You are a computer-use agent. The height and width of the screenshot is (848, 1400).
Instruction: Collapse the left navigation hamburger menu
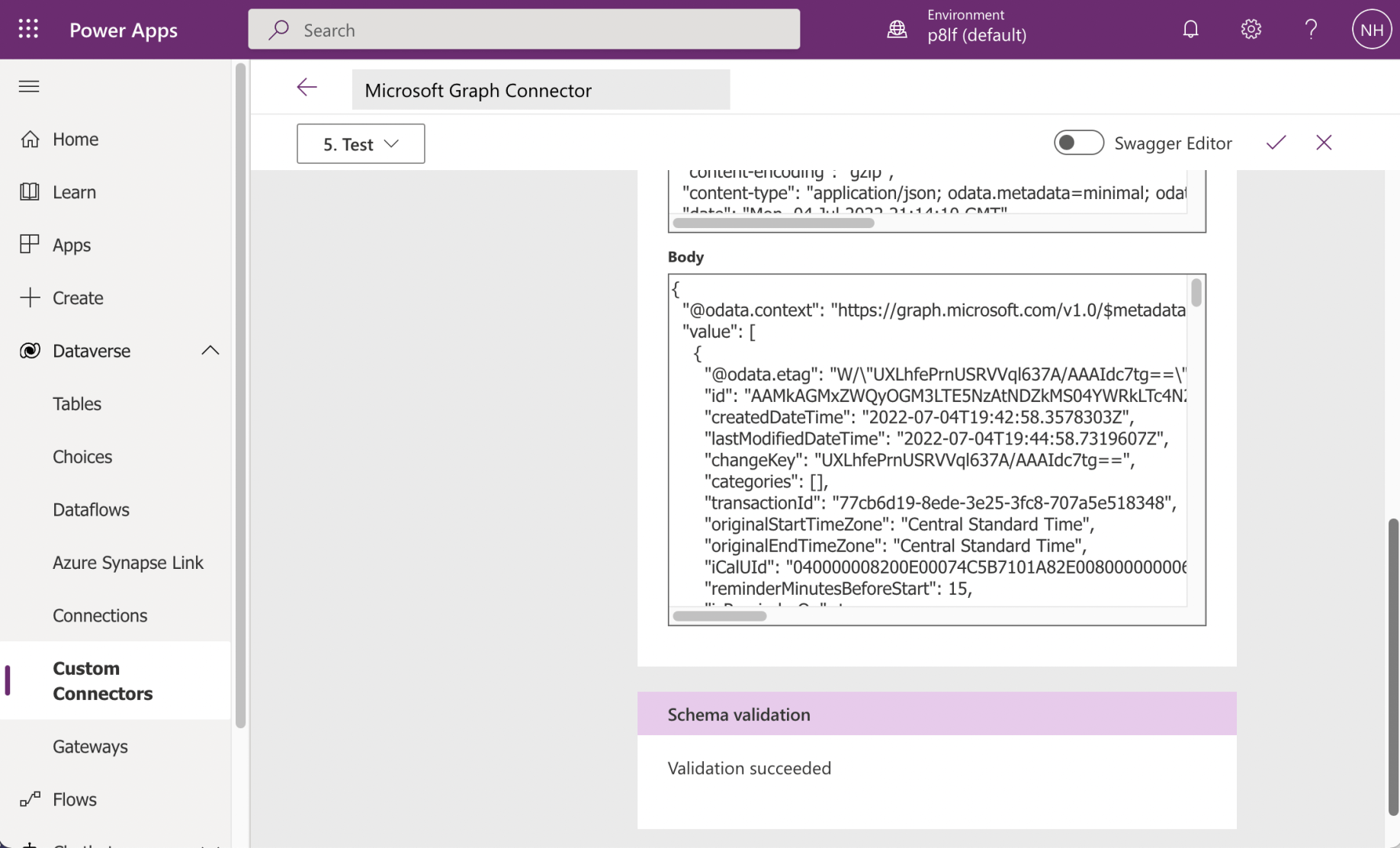click(29, 86)
